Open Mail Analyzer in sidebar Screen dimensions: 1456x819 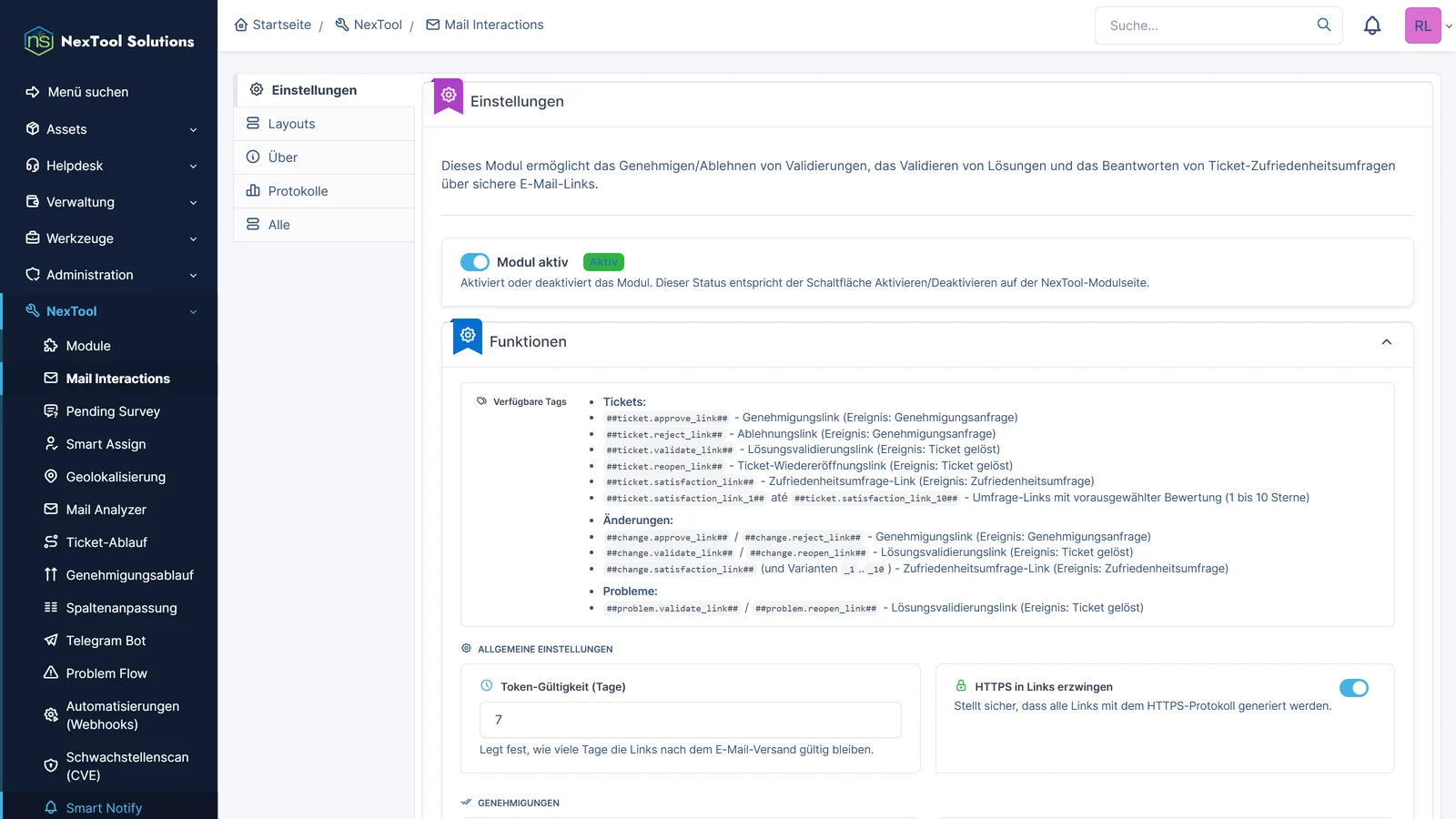(x=110, y=510)
